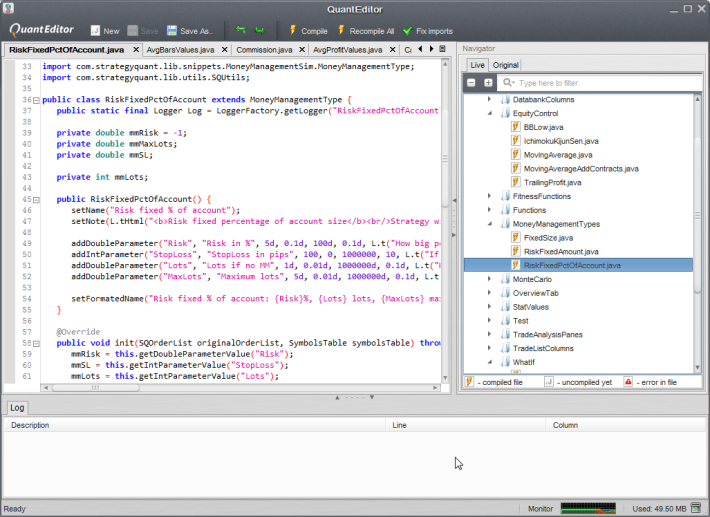This screenshot has width=710, height=517.
Task: Switch to Commission.java tab
Action: [264, 50]
